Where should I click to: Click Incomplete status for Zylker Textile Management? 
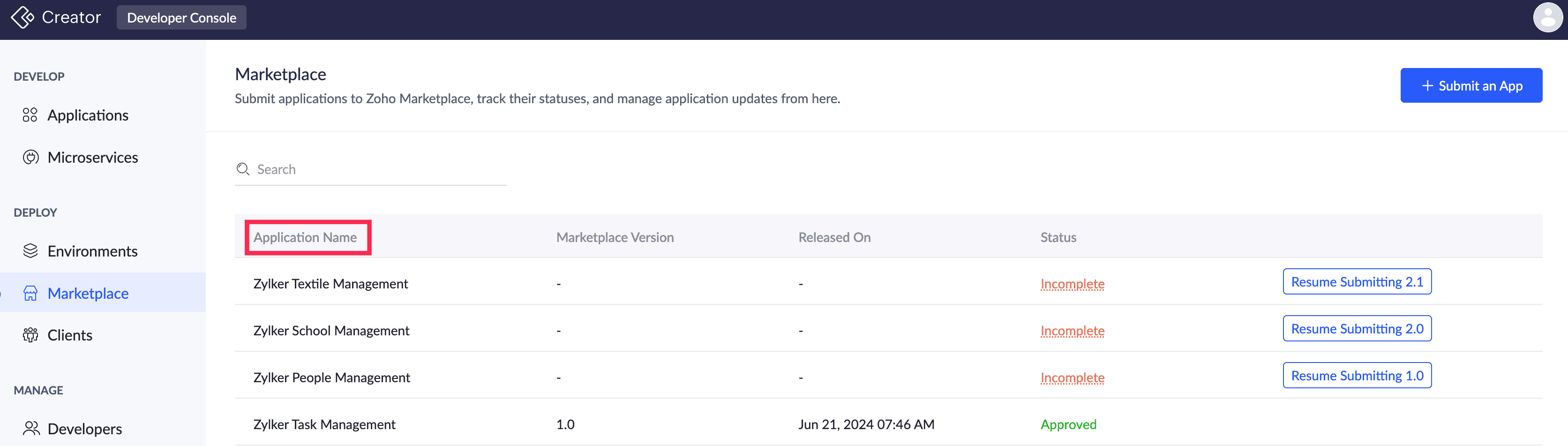pos(1072,284)
